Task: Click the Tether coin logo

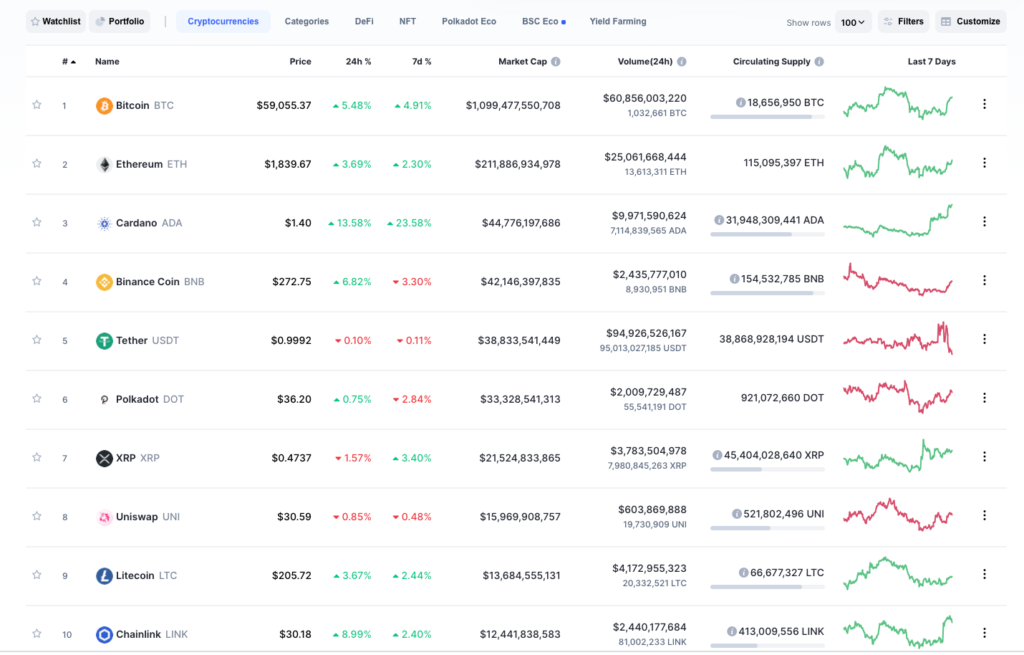Action: [x=104, y=340]
